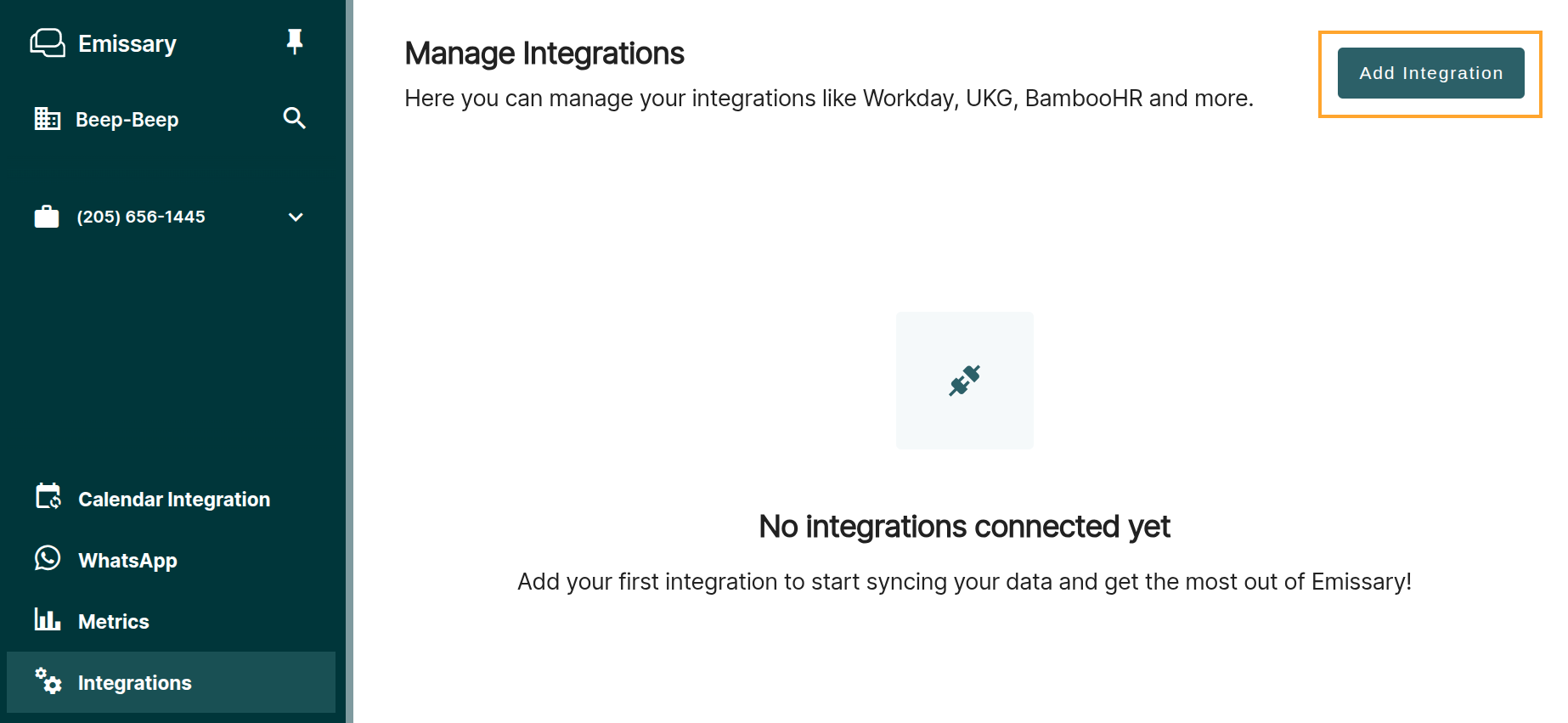Toggle the sidebar pin icon
Viewport: 1568px width, 723px height.
pos(295,42)
